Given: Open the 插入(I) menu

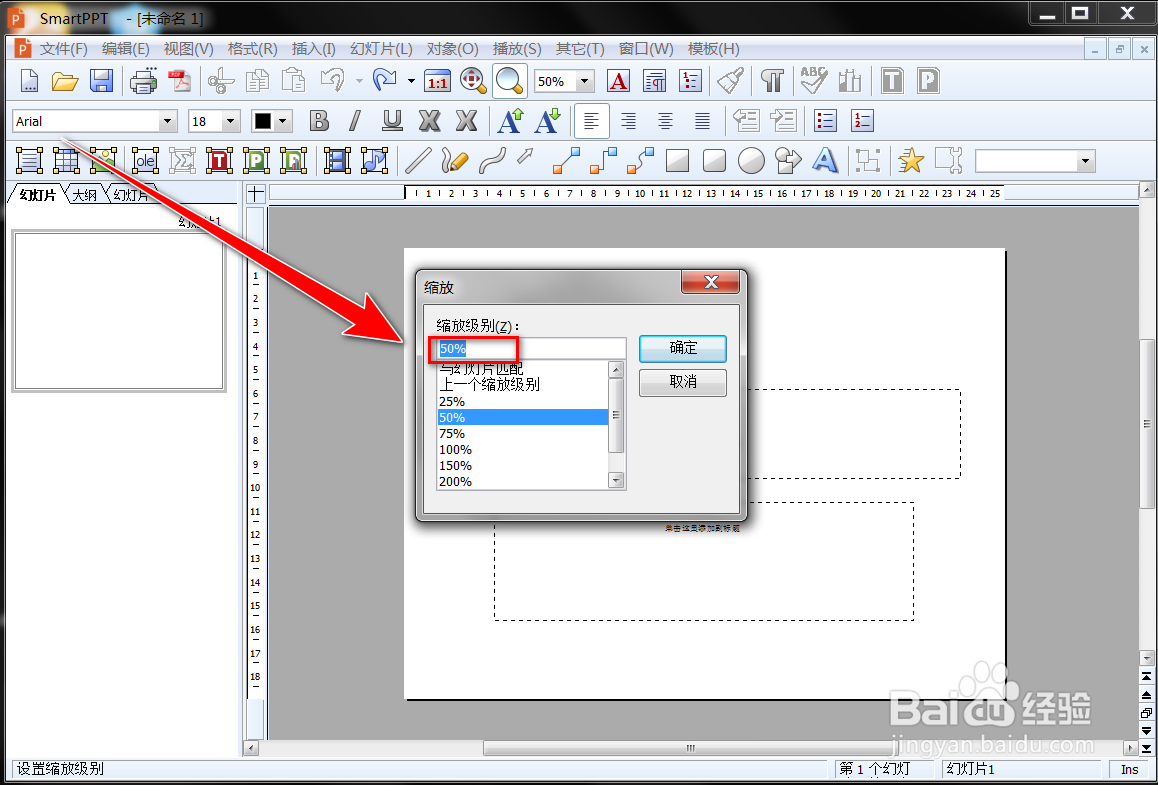Looking at the screenshot, I should [313, 49].
